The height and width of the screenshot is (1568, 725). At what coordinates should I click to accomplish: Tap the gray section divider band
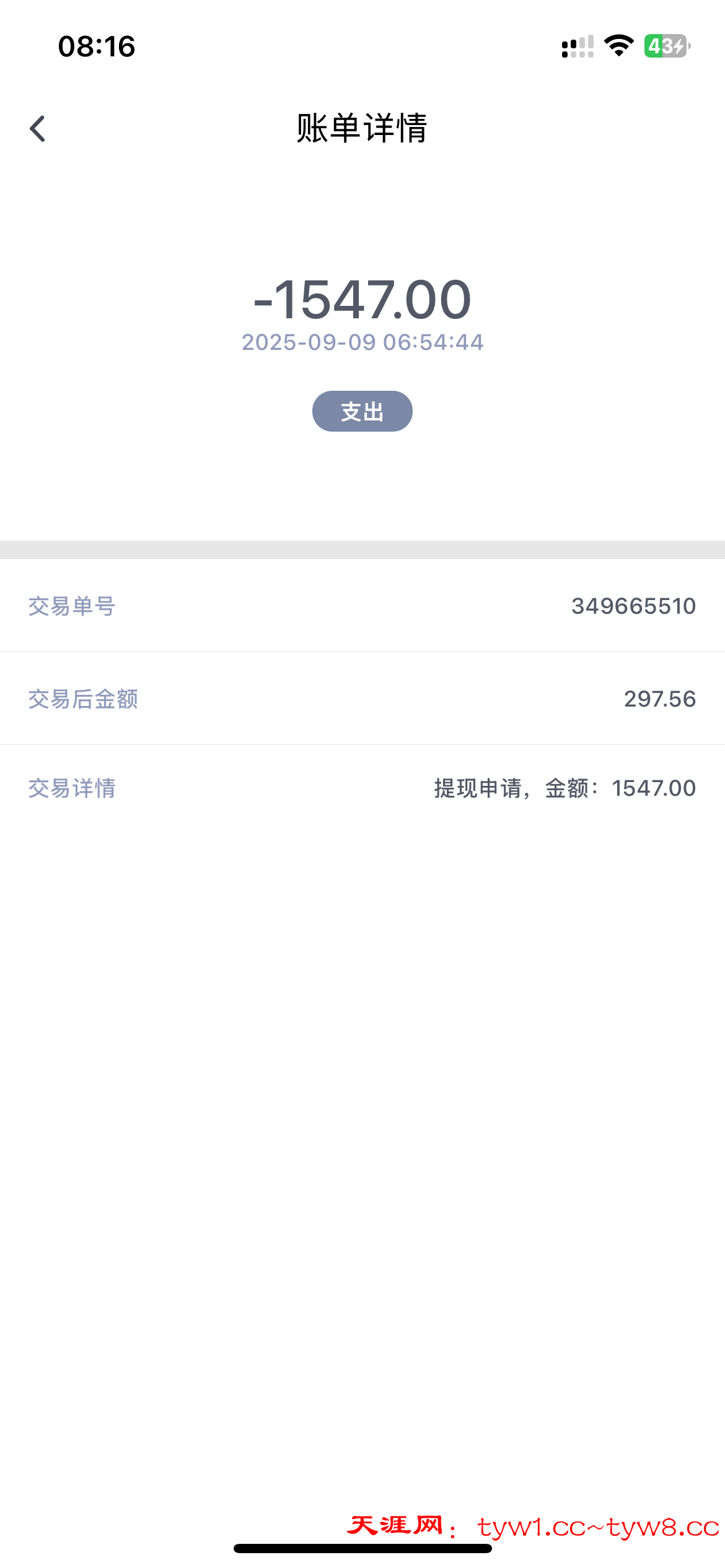click(x=362, y=550)
